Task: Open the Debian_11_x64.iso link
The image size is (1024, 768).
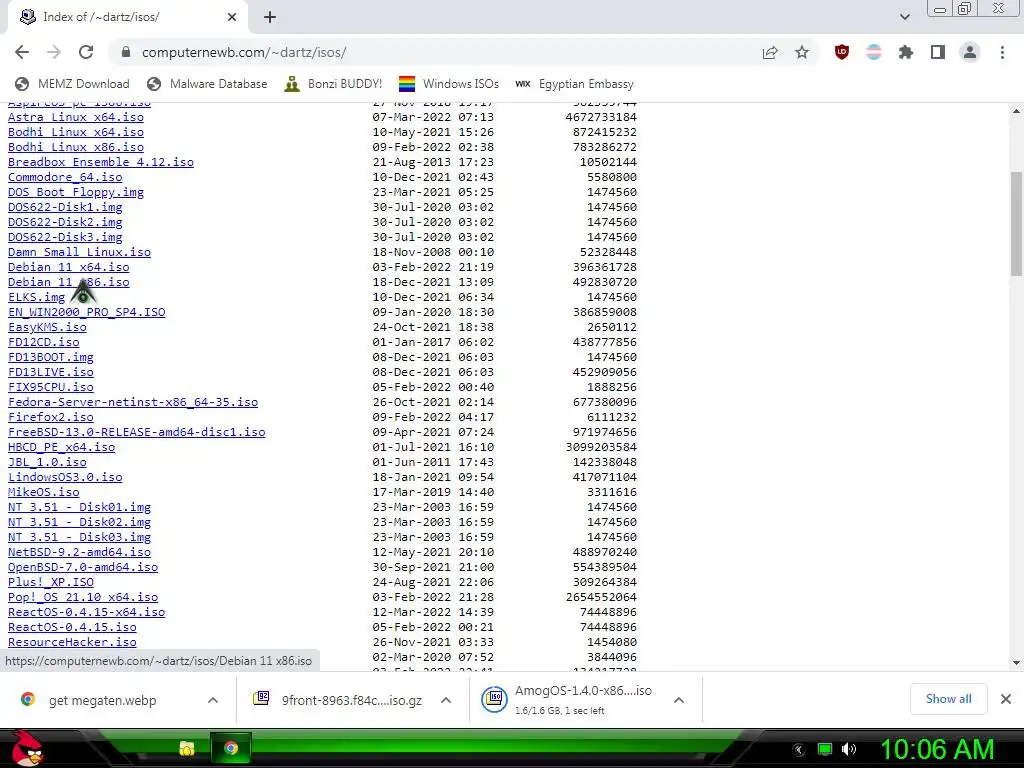Action: (x=69, y=267)
